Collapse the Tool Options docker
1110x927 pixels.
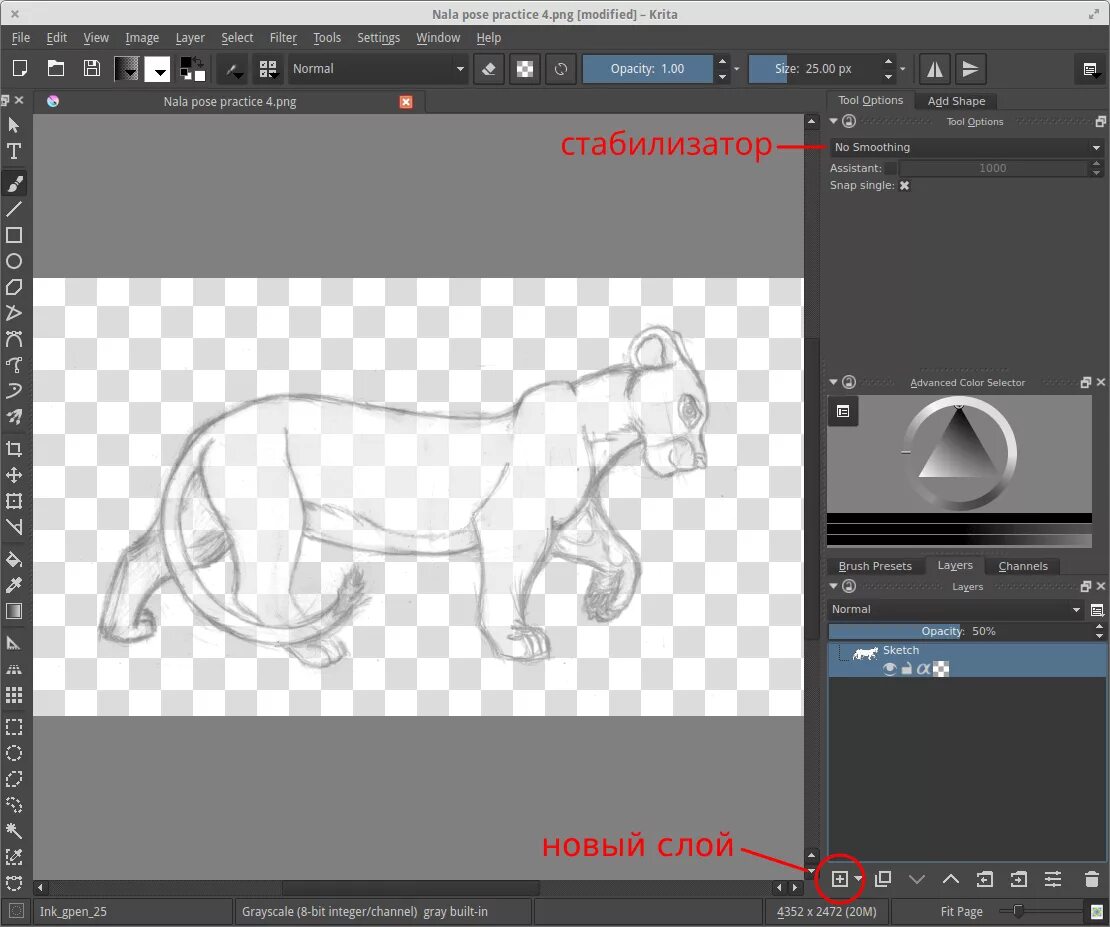click(834, 121)
